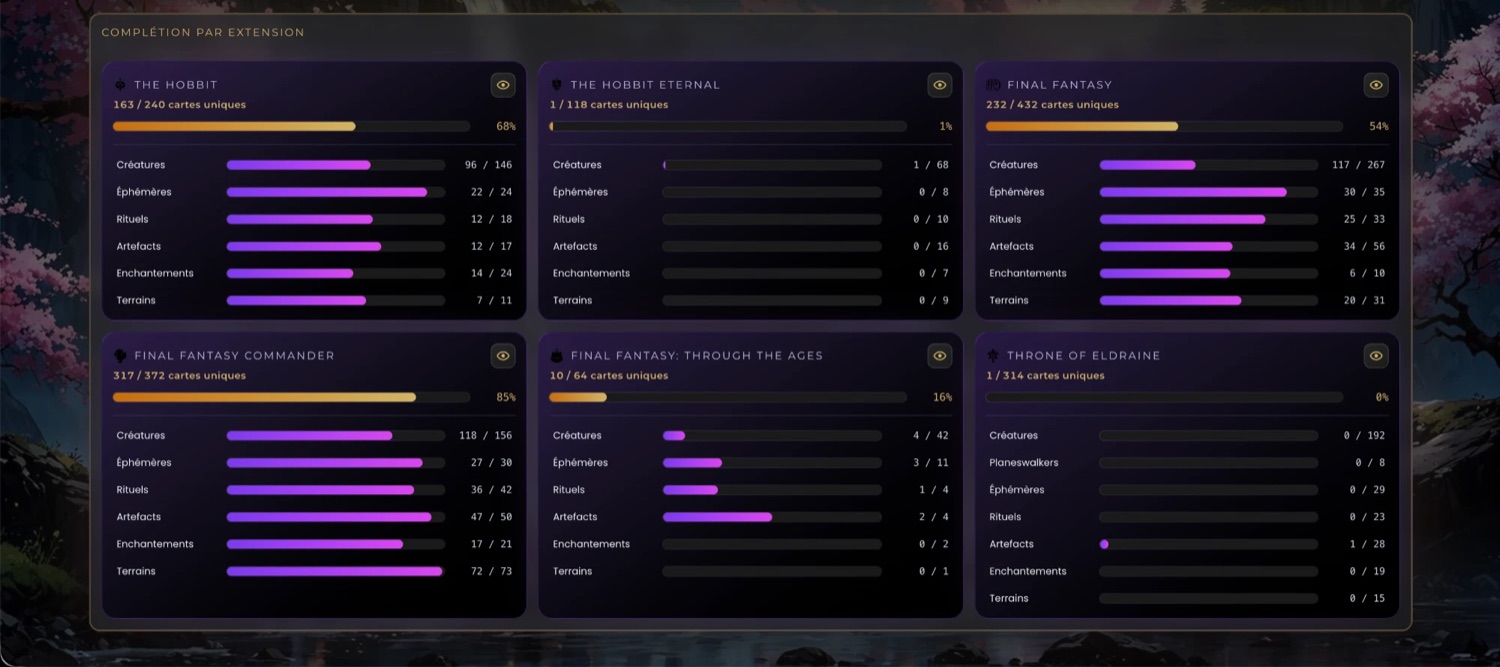Screen dimensions: 1500x667
Task: Click the '0 / 15' Terrains count
Action: pyautogui.click(x=1367, y=599)
